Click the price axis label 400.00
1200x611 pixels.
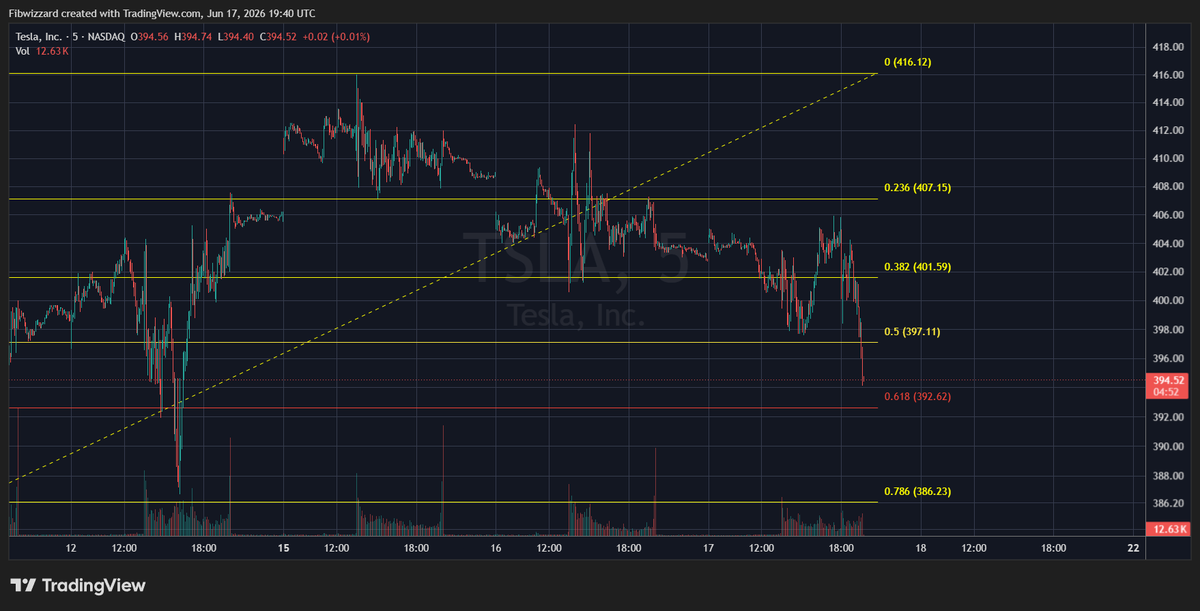click(x=1169, y=301)
